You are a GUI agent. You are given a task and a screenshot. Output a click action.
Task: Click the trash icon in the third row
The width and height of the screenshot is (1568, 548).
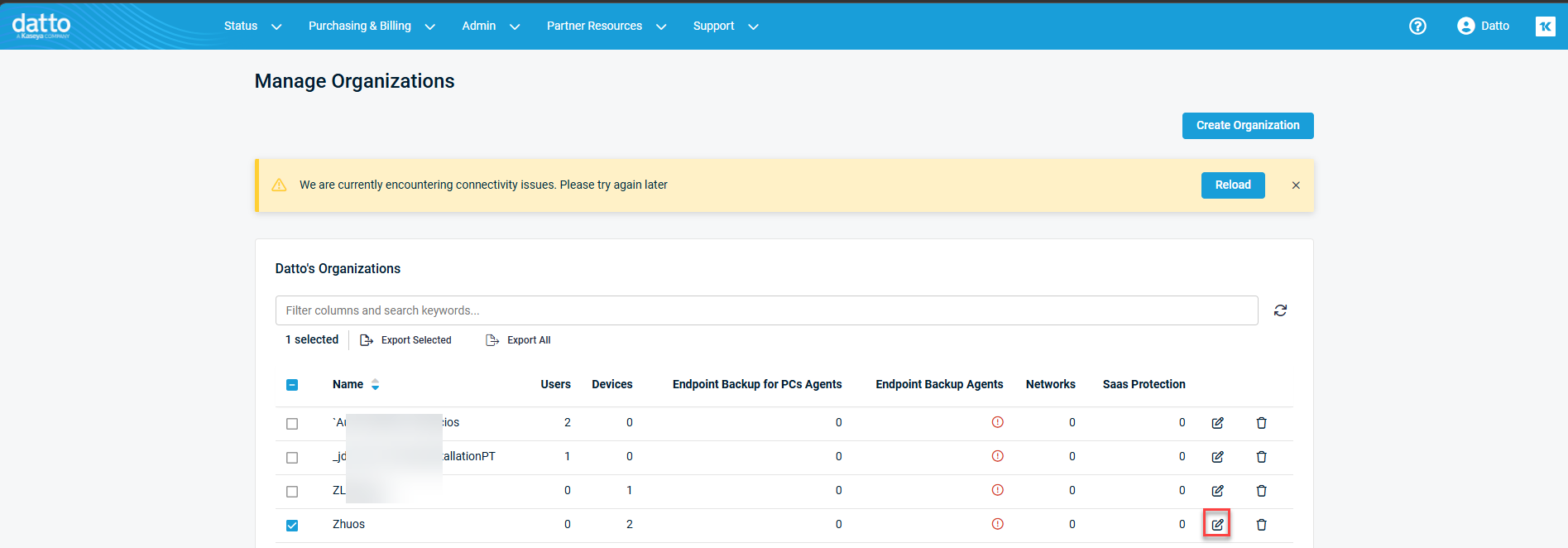tap(1261, 491)
